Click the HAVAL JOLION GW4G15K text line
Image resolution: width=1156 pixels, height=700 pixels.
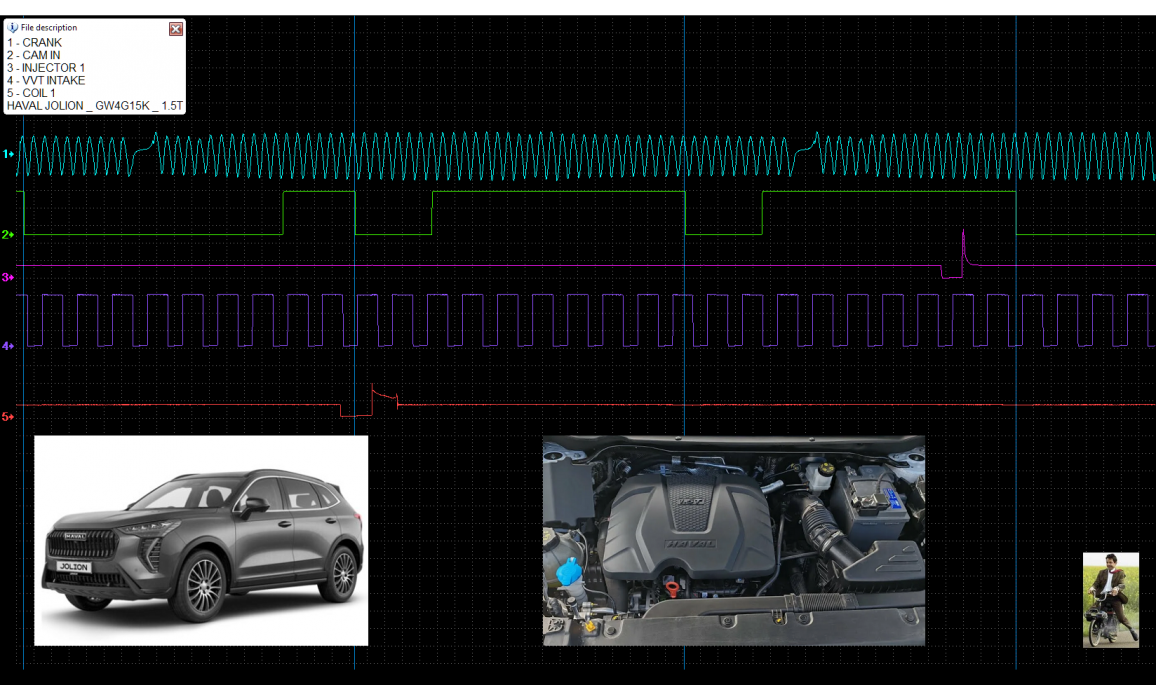click(95, 105)
